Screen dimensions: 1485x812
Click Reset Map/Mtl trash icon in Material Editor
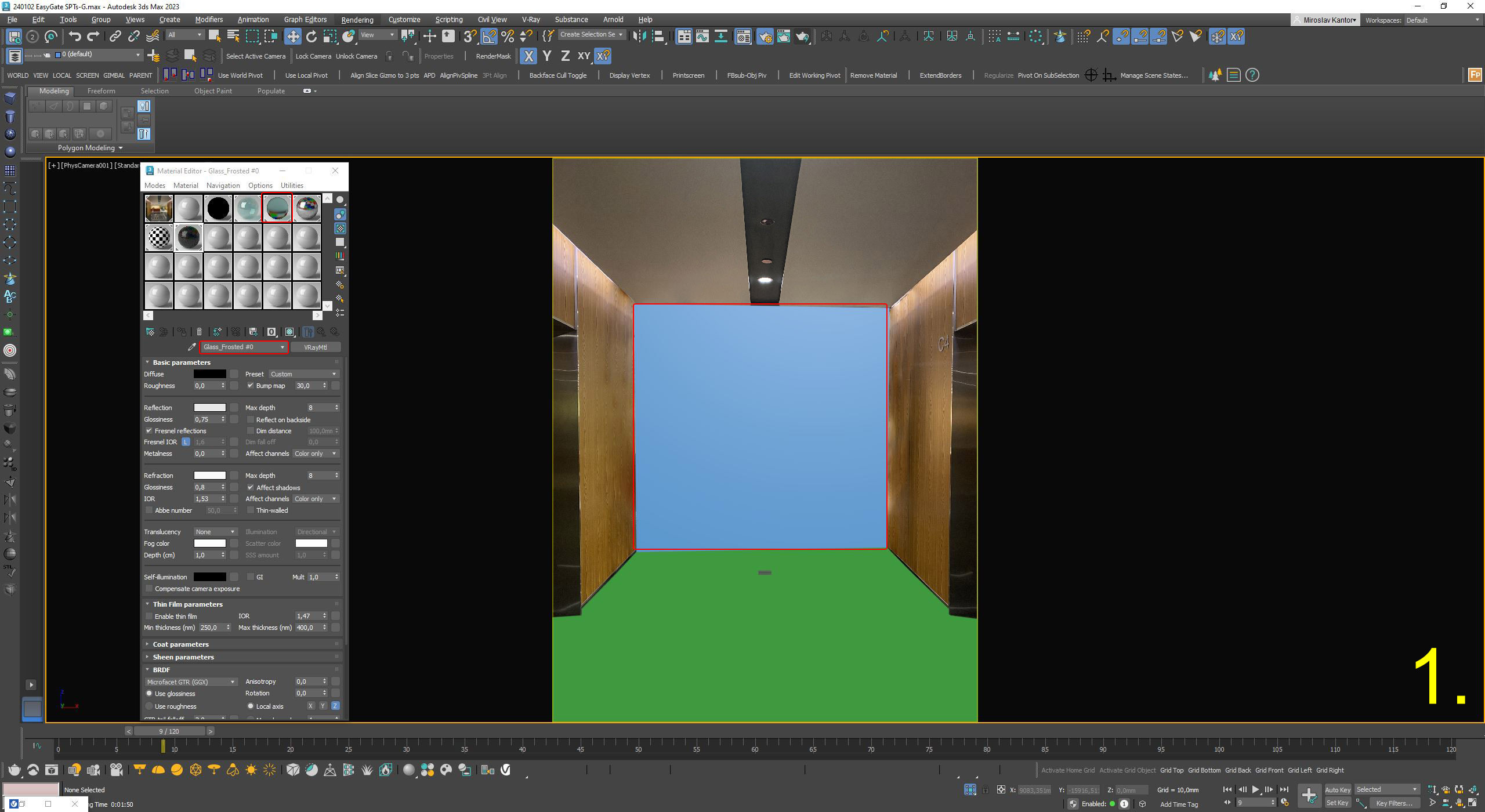[199, 332]
